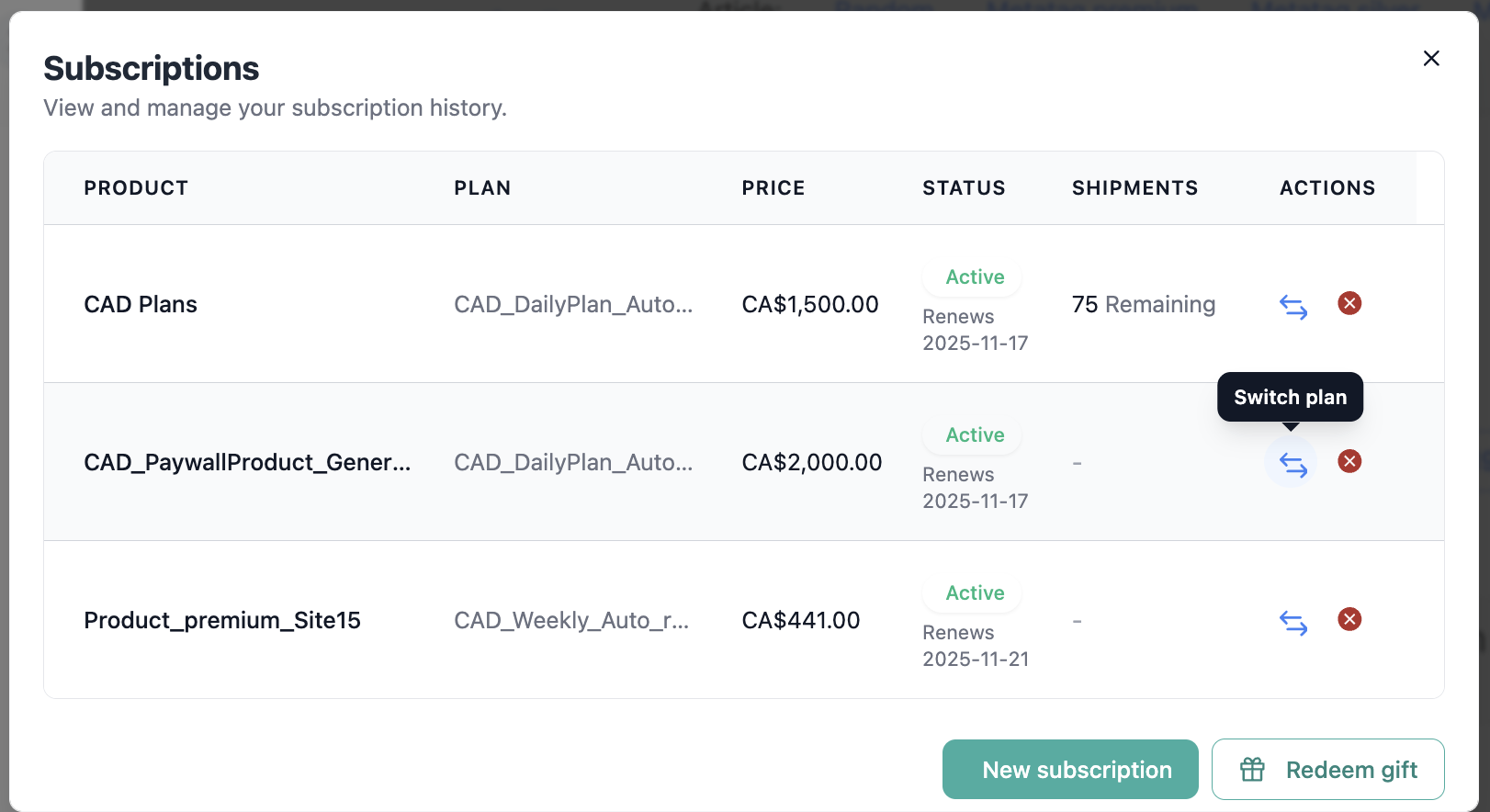Click the 75 Remaining shipments text
1490x812 pixels.
click(1143, 305)
